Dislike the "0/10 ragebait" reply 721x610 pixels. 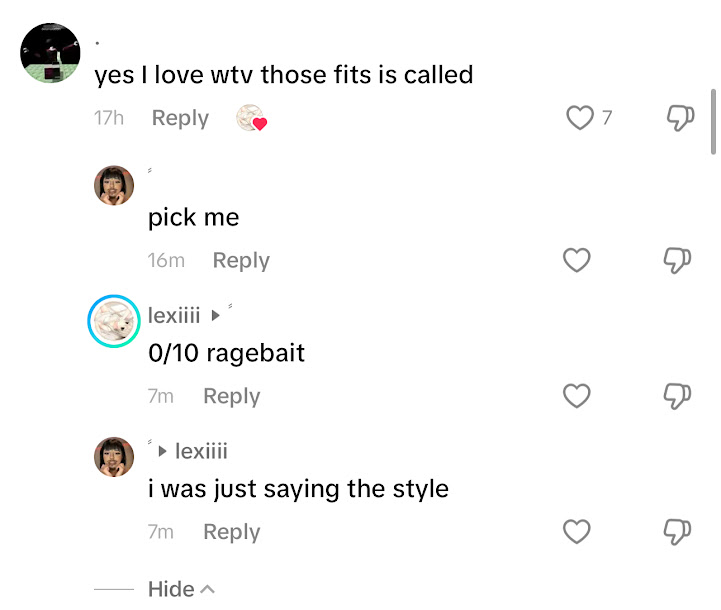pos(678,396)
